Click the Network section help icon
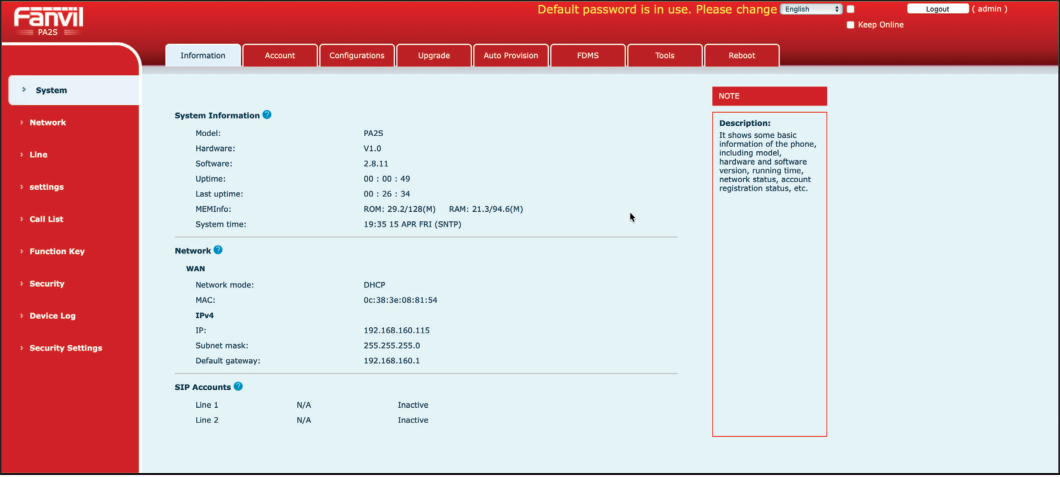This screenshot has height=477, width=1060. 218,250
